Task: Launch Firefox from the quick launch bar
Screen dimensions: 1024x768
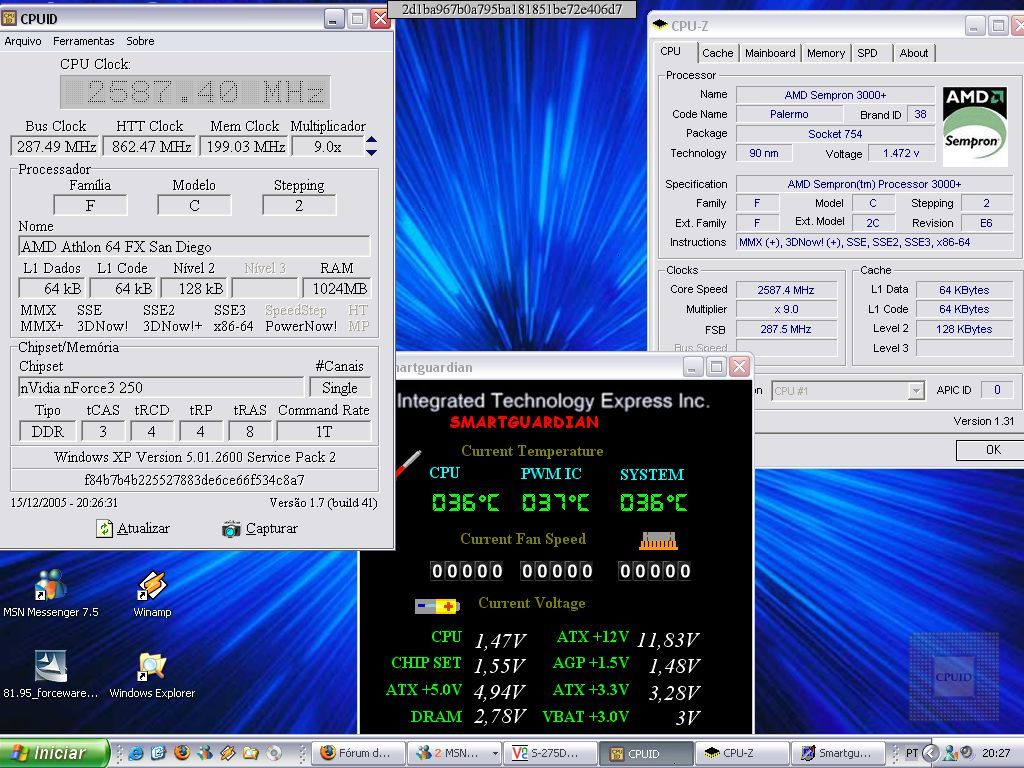Action: [182, 753]
